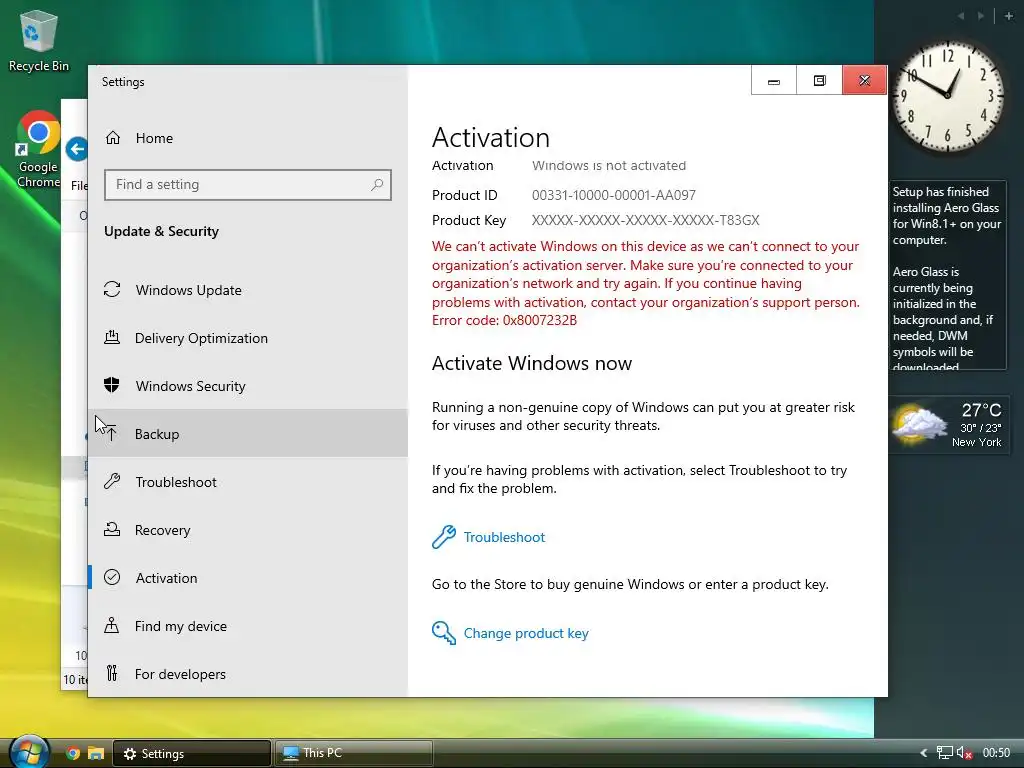Go to Home in Settings sidebar

tap(248, 138)
